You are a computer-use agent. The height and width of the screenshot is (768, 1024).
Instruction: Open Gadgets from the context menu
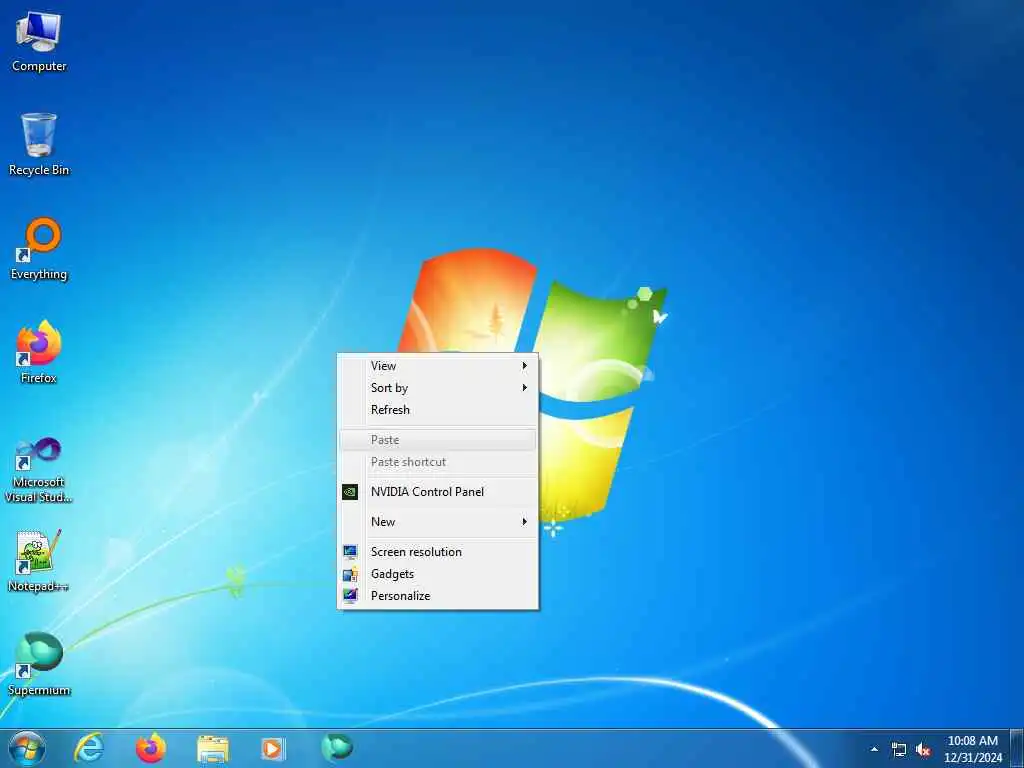tap(438, 573)
